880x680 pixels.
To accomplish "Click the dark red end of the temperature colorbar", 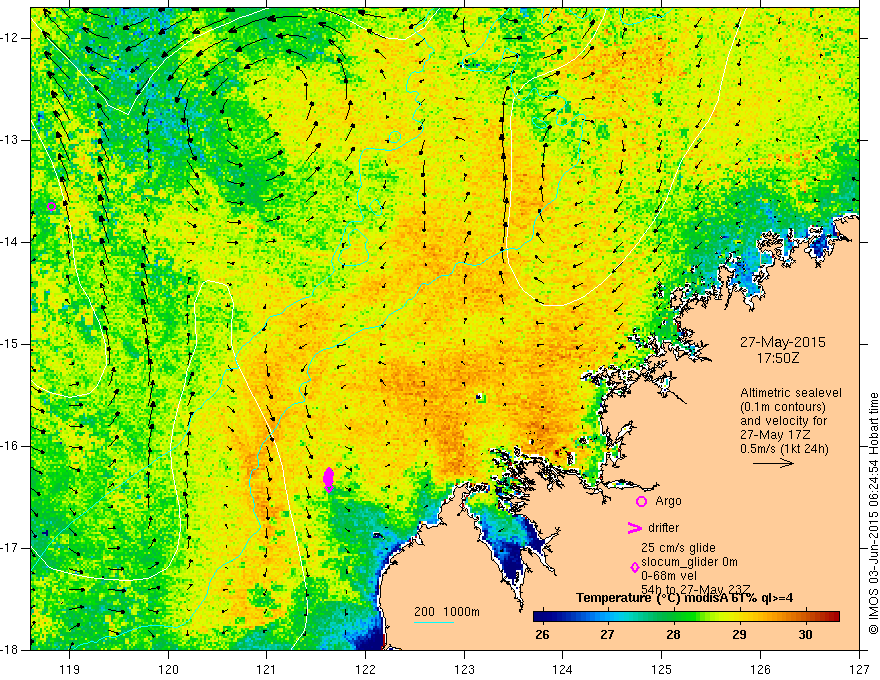I will [833, 617].
